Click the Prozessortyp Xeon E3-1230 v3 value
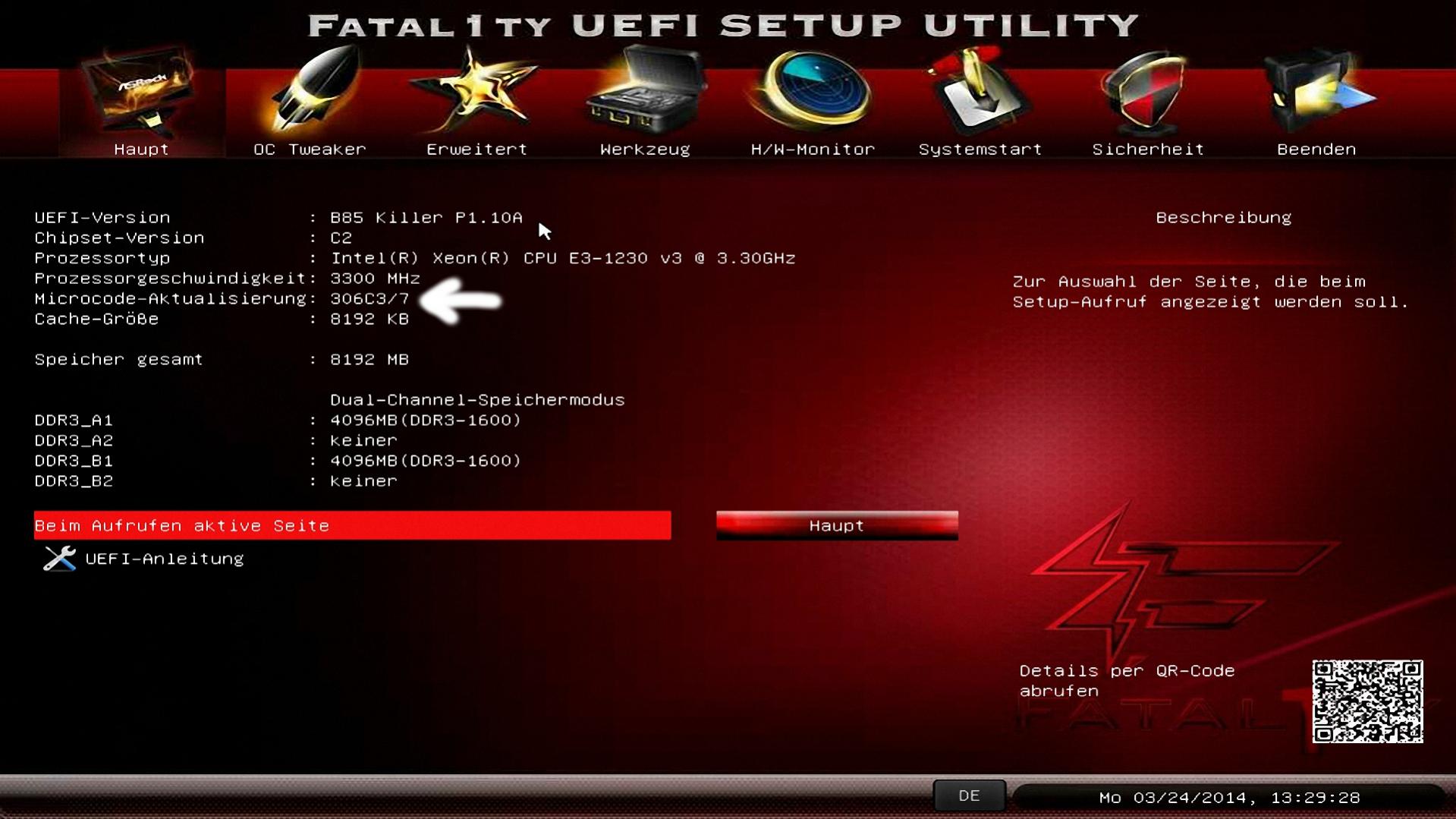1456x819 pixels. [x=563, y=258]
